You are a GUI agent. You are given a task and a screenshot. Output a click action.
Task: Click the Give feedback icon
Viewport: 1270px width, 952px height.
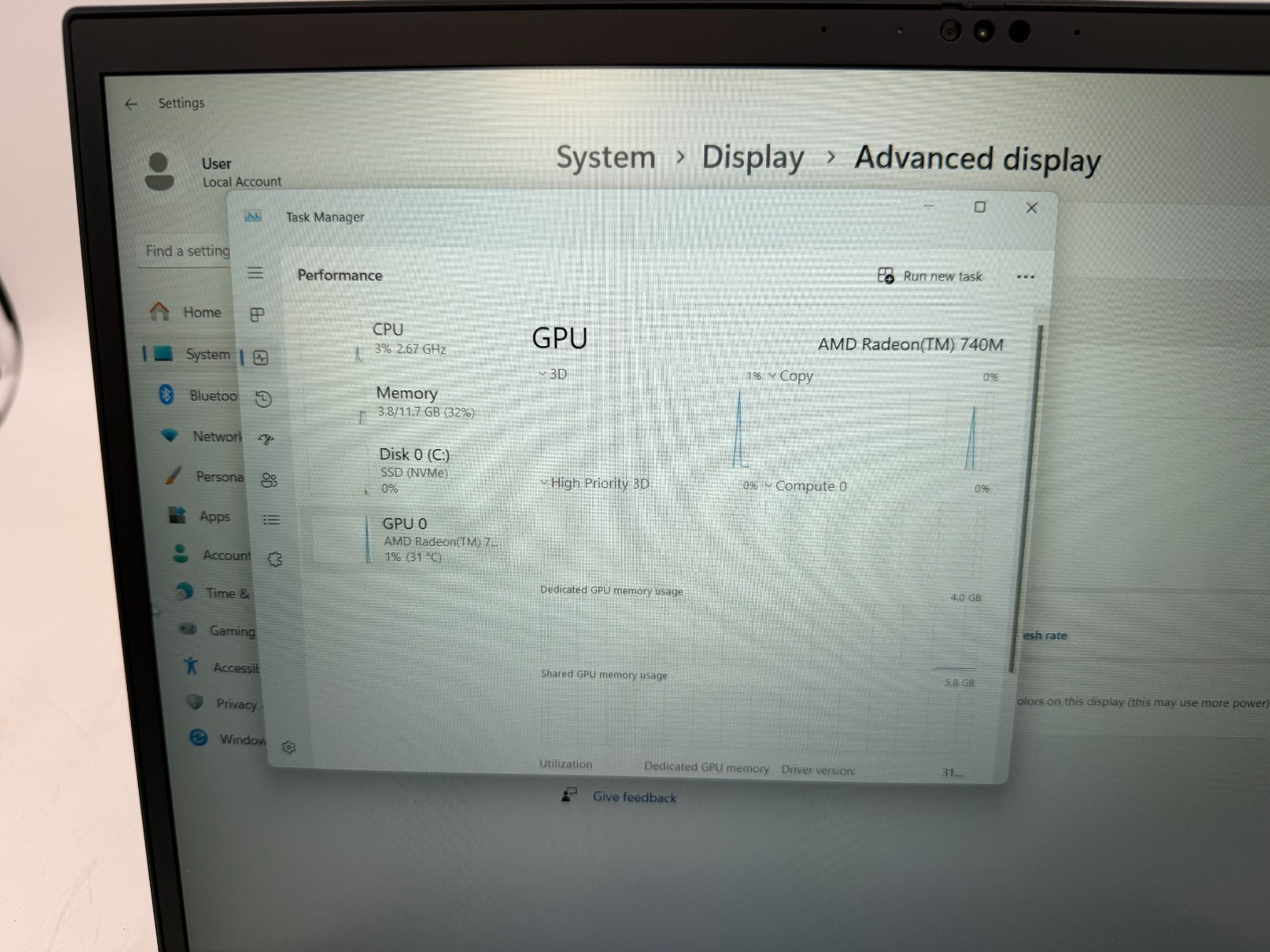click(x=569, y=795)
